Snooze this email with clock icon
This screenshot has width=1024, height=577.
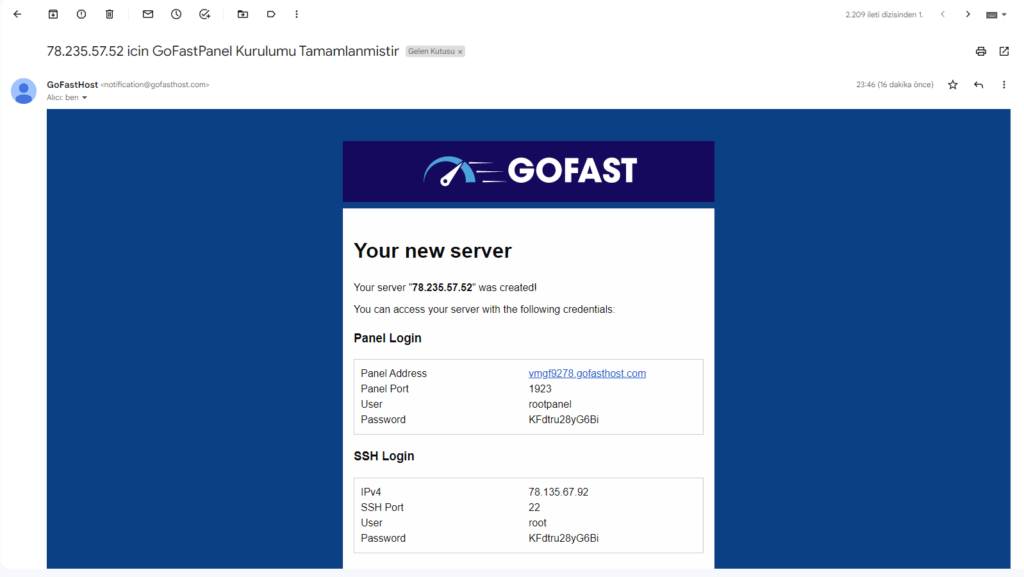[176, 15]
